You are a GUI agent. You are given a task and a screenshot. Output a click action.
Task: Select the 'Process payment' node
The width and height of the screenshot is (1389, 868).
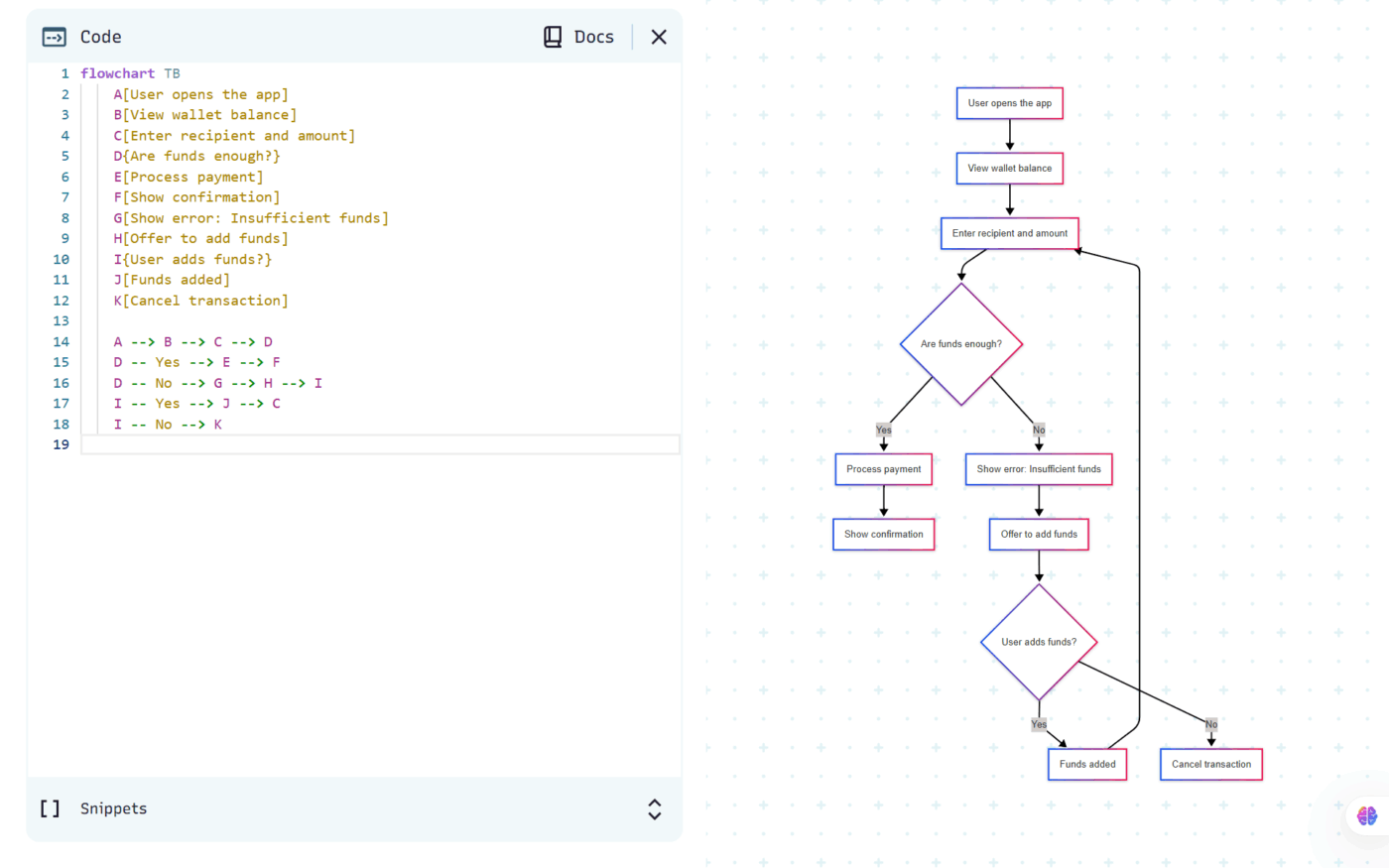click(x=883, y=469)
